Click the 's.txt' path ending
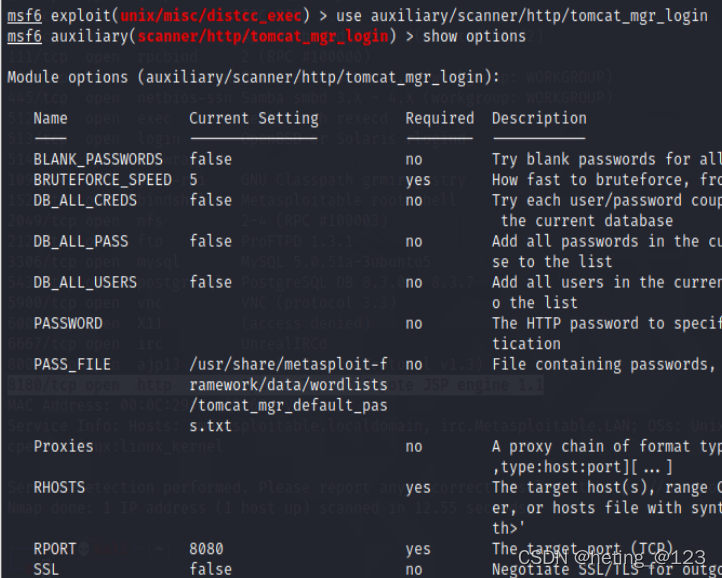 tap(210, 426)
